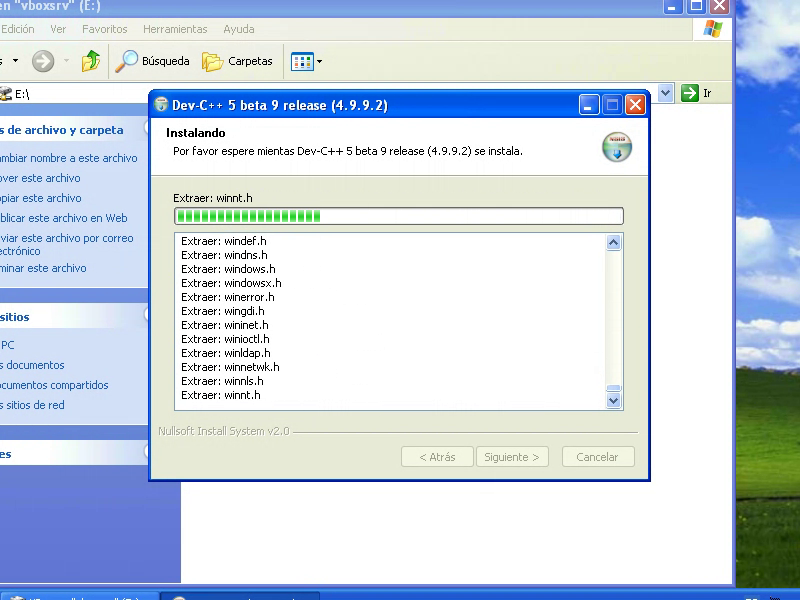Open the Ver menu
This screenshot has height=600, width=800.
[x=58, y=29]
